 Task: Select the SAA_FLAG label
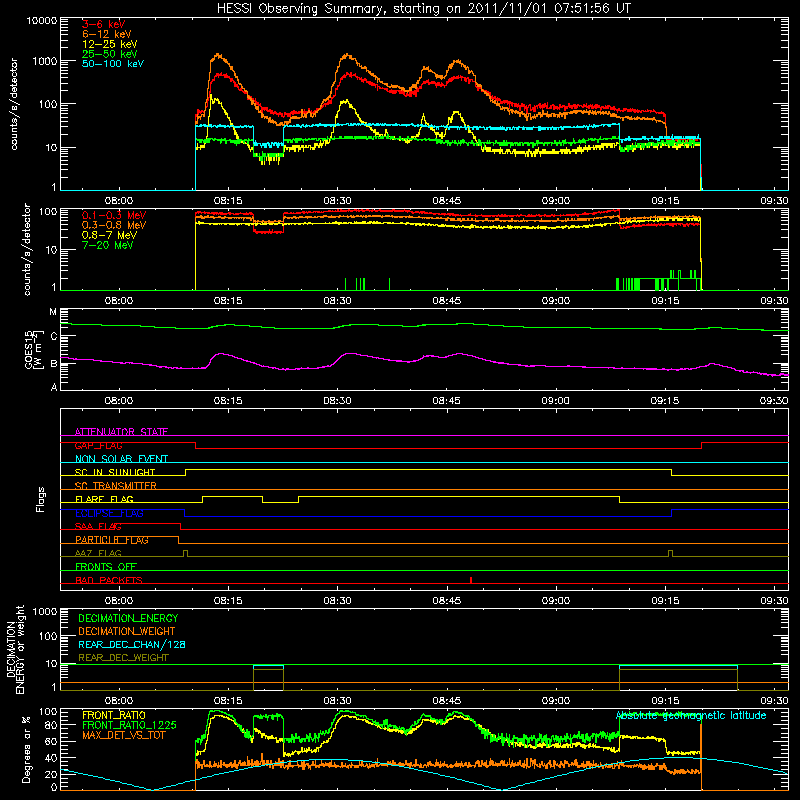coord(98,526)
